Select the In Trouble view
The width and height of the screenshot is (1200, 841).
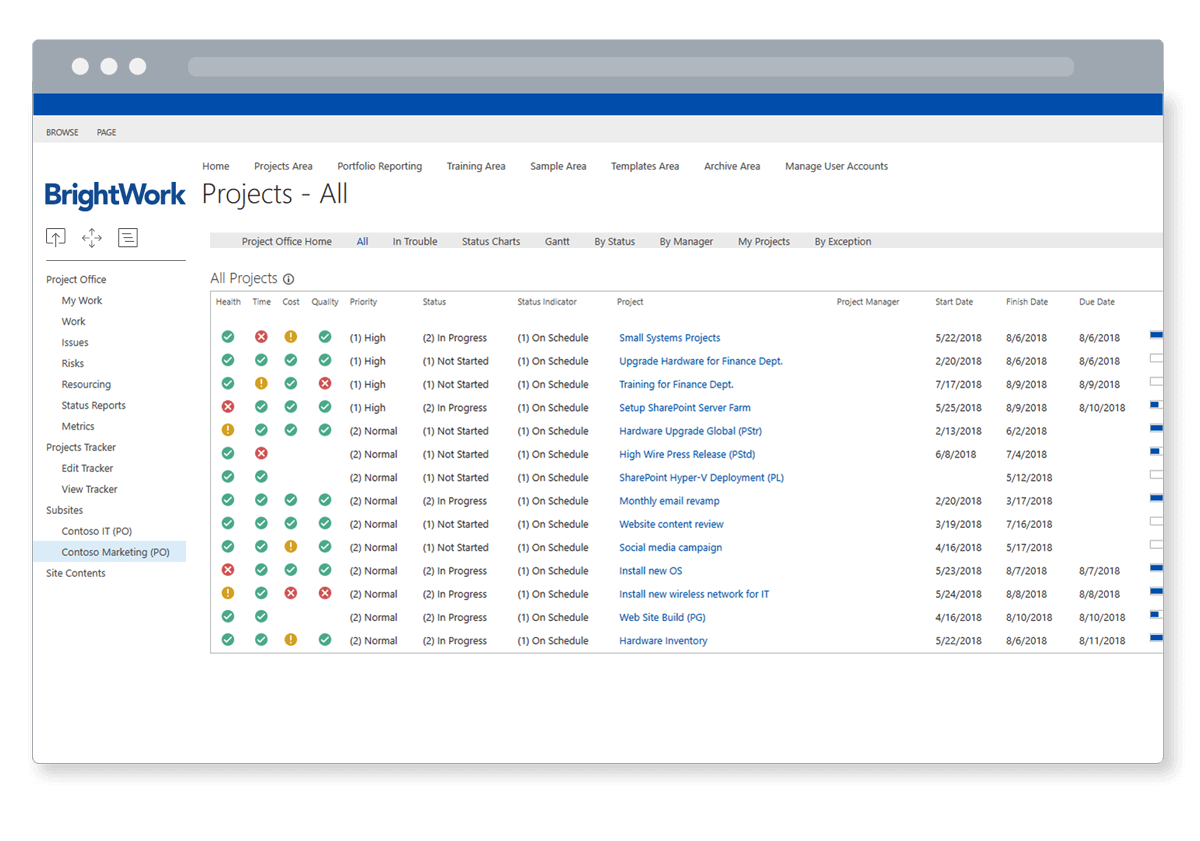(x=415, y=241)
